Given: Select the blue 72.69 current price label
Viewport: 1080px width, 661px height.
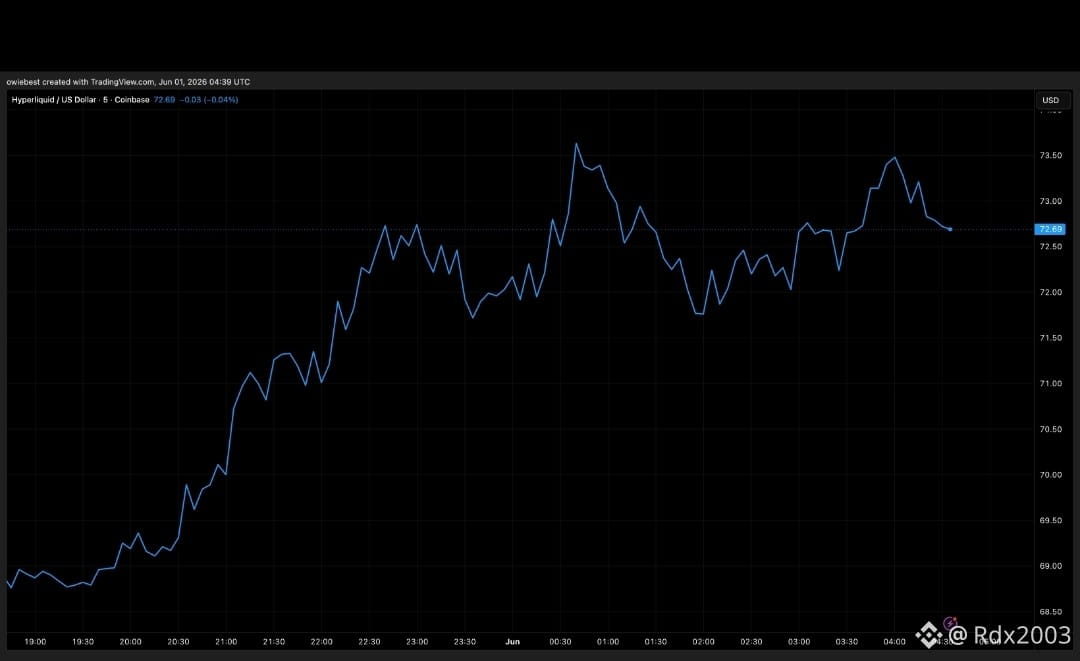Looking at the screenshot, I should pos(1050,229).
